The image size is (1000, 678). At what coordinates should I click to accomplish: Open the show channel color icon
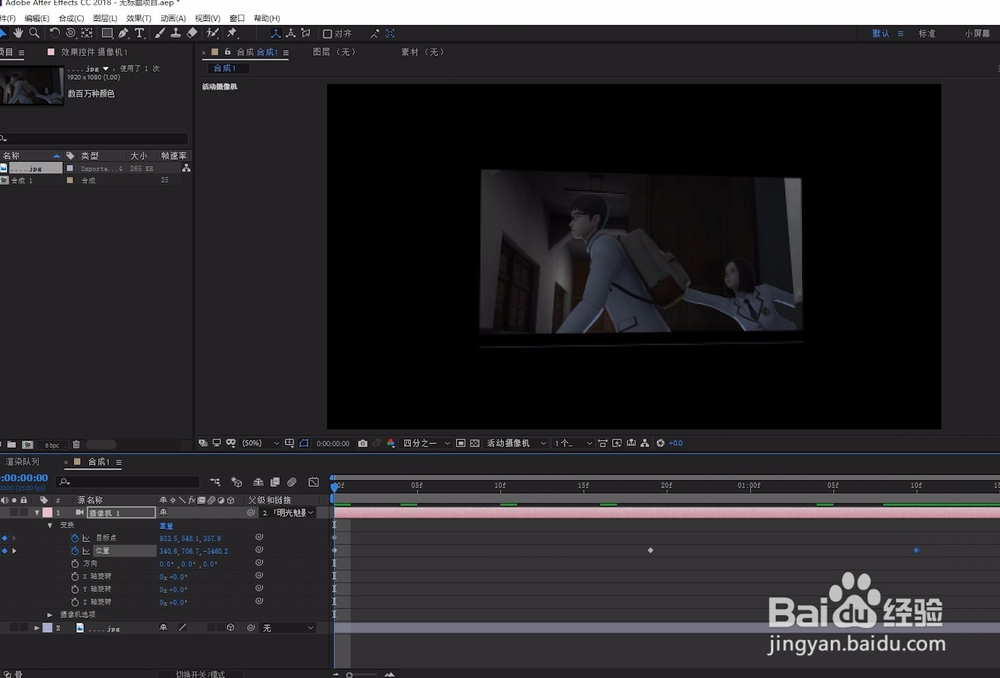tap(390, 443)
